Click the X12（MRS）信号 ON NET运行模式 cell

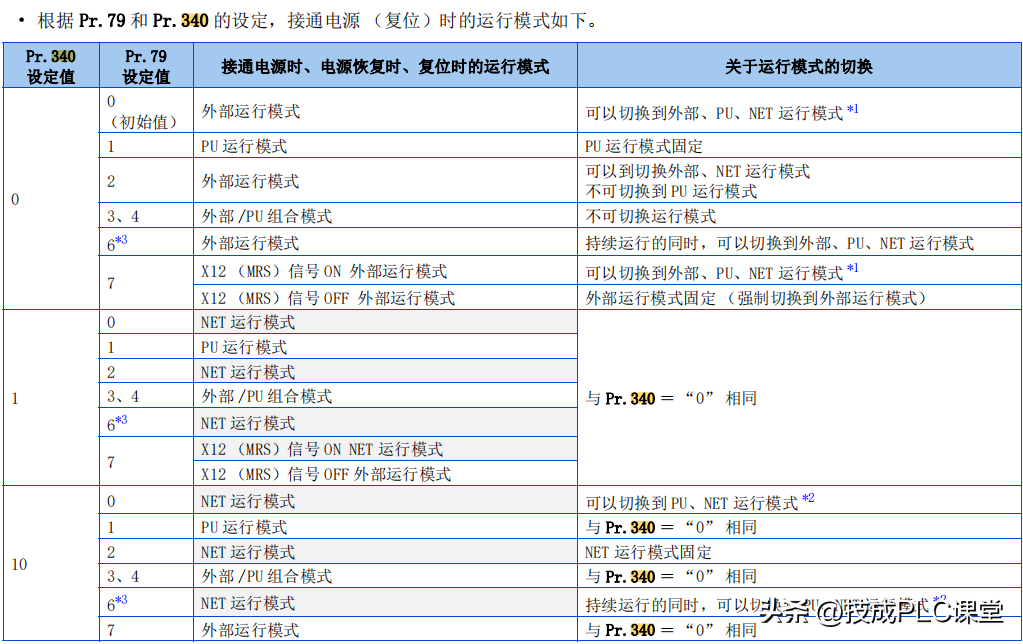point(322,449)
